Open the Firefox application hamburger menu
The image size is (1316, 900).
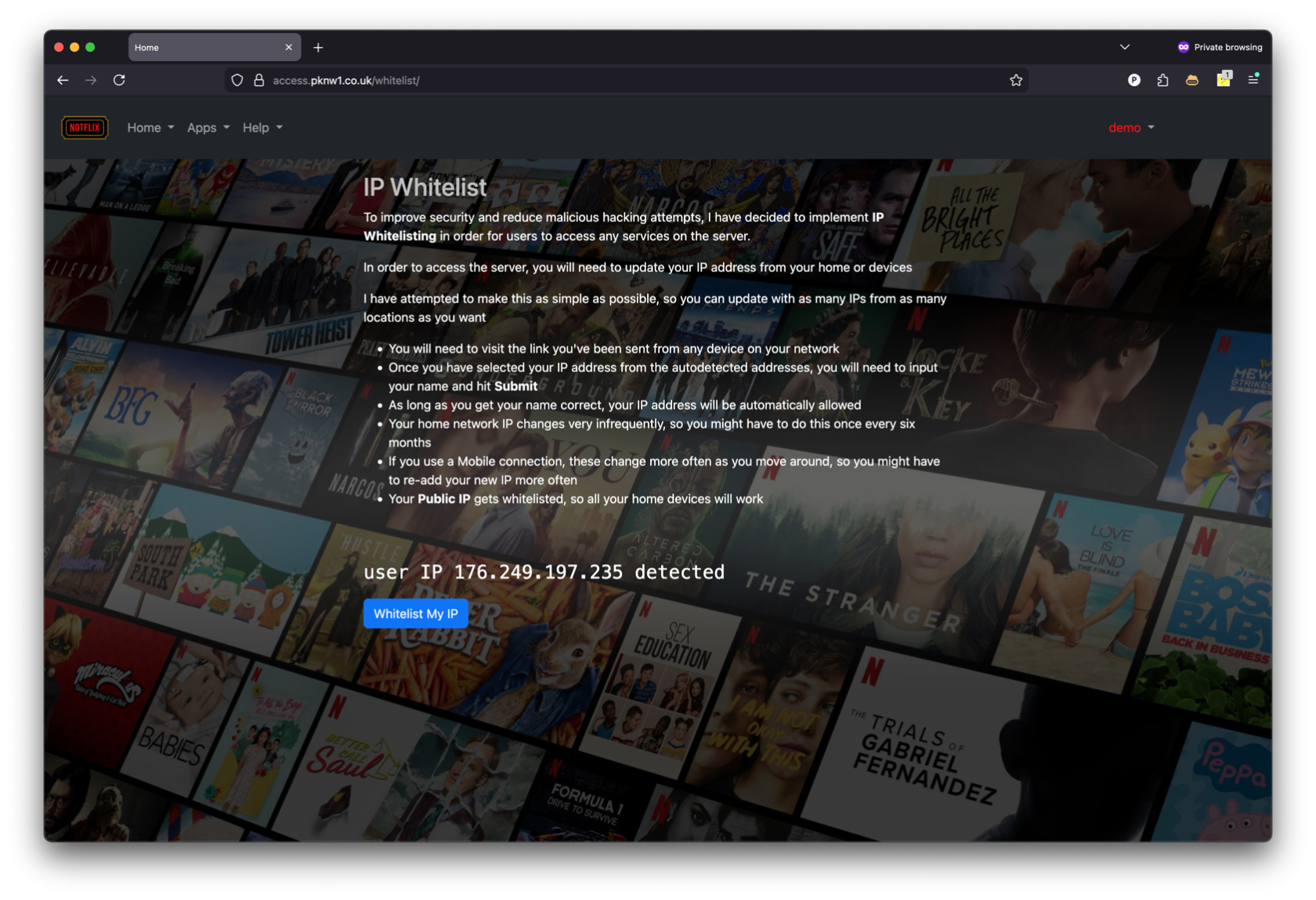[x=1253, y=80]
